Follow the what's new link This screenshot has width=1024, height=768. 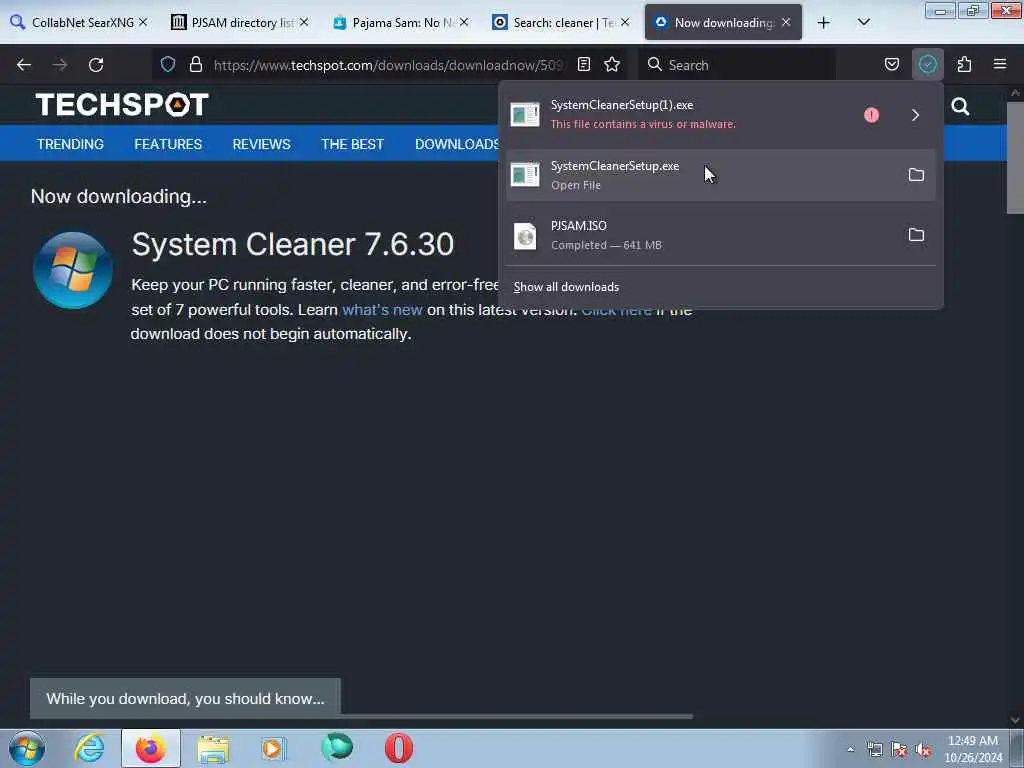382,310
